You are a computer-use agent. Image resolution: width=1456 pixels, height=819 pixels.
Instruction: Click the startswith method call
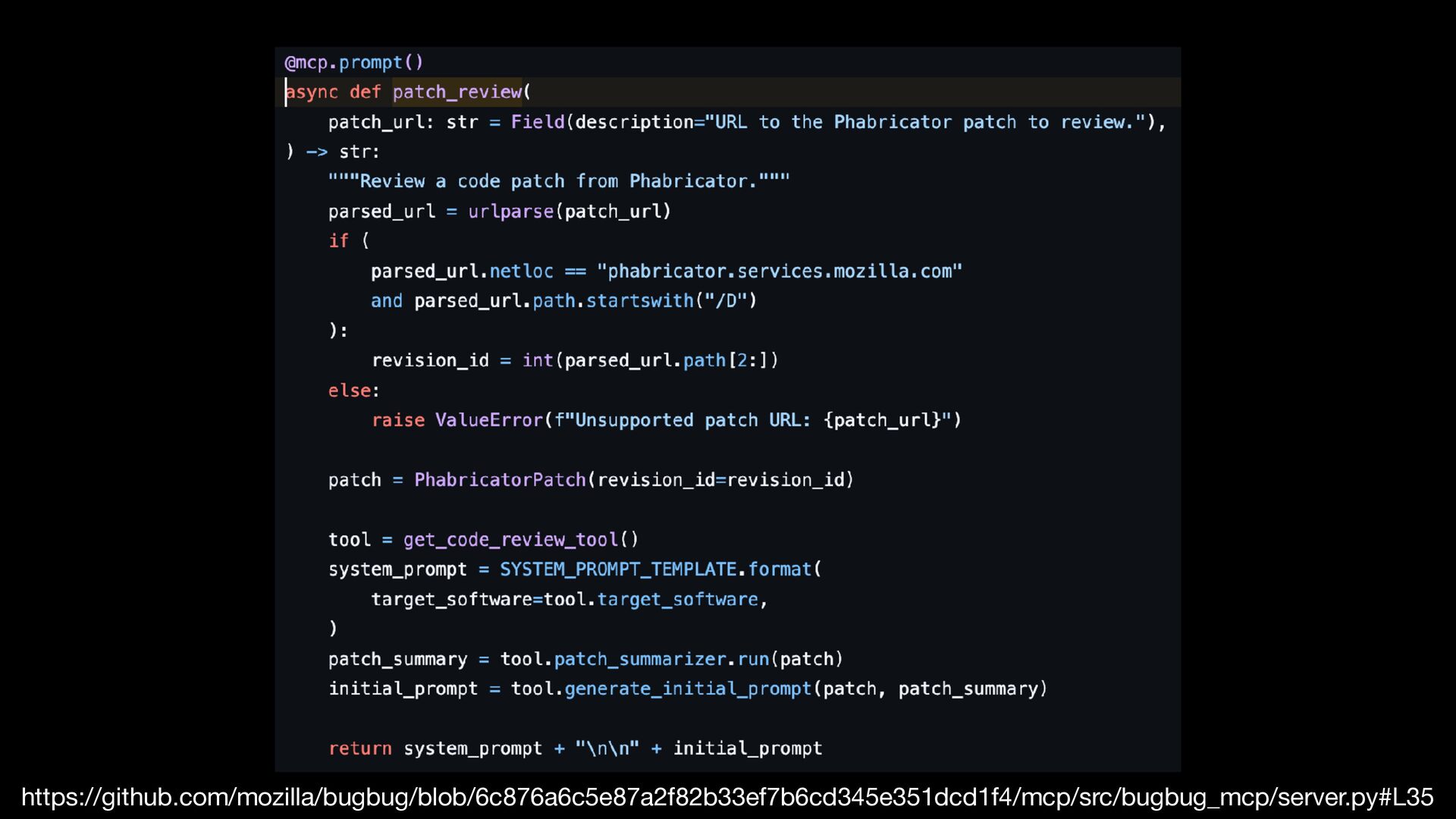click(639, 301)
